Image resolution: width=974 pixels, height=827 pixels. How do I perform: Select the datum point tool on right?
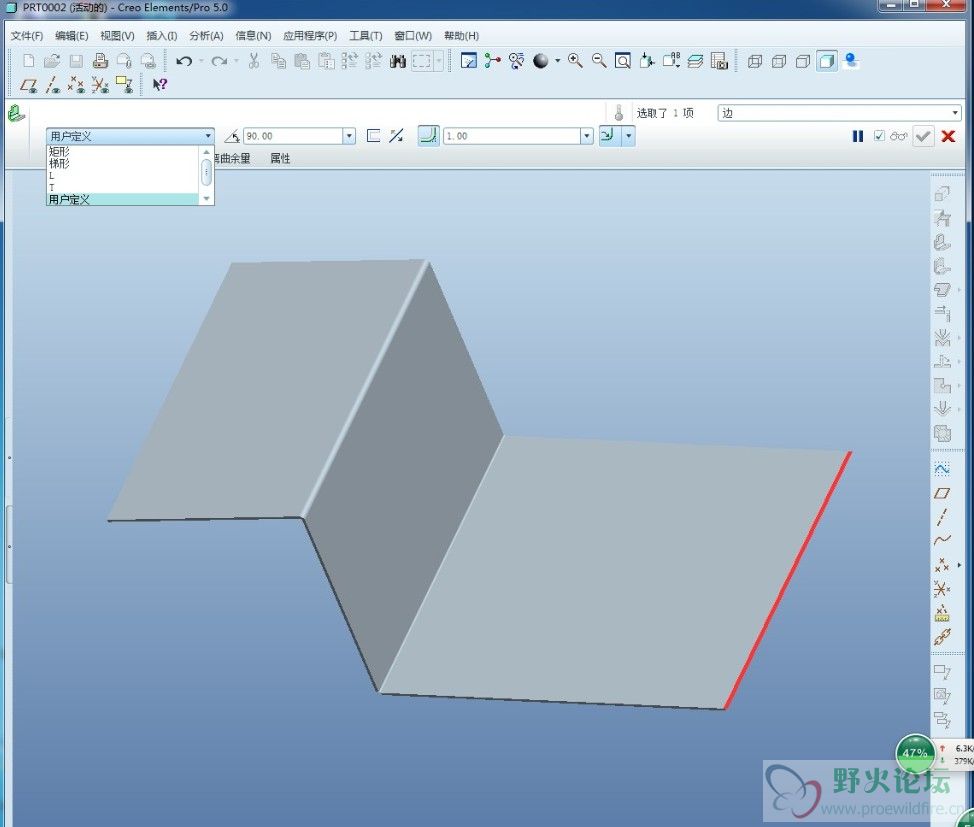tap(942, 565)
